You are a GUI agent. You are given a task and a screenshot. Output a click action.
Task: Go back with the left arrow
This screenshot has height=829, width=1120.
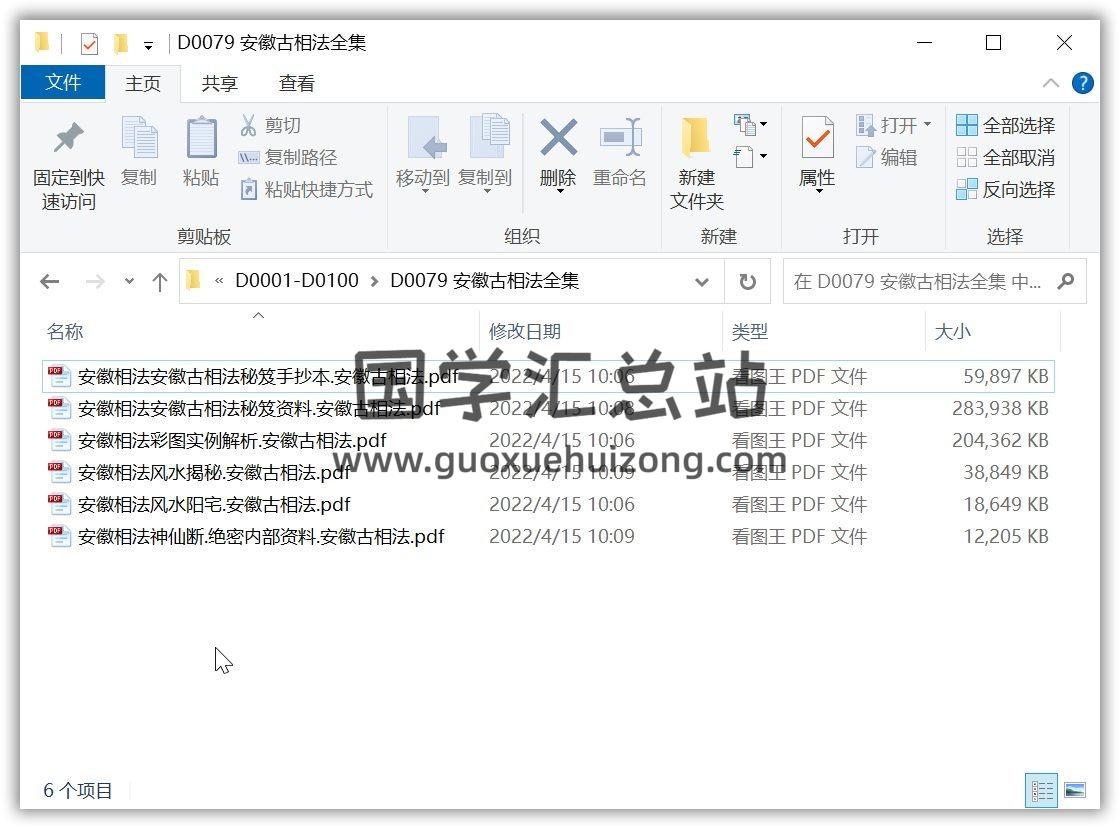50,281
